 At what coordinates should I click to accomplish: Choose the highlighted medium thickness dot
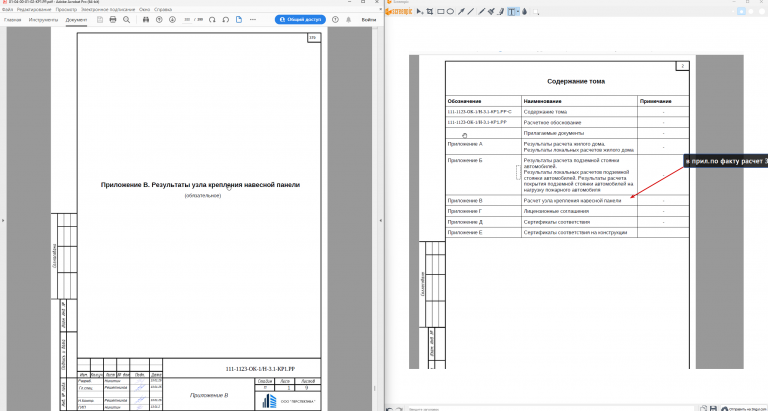point(741,12)
